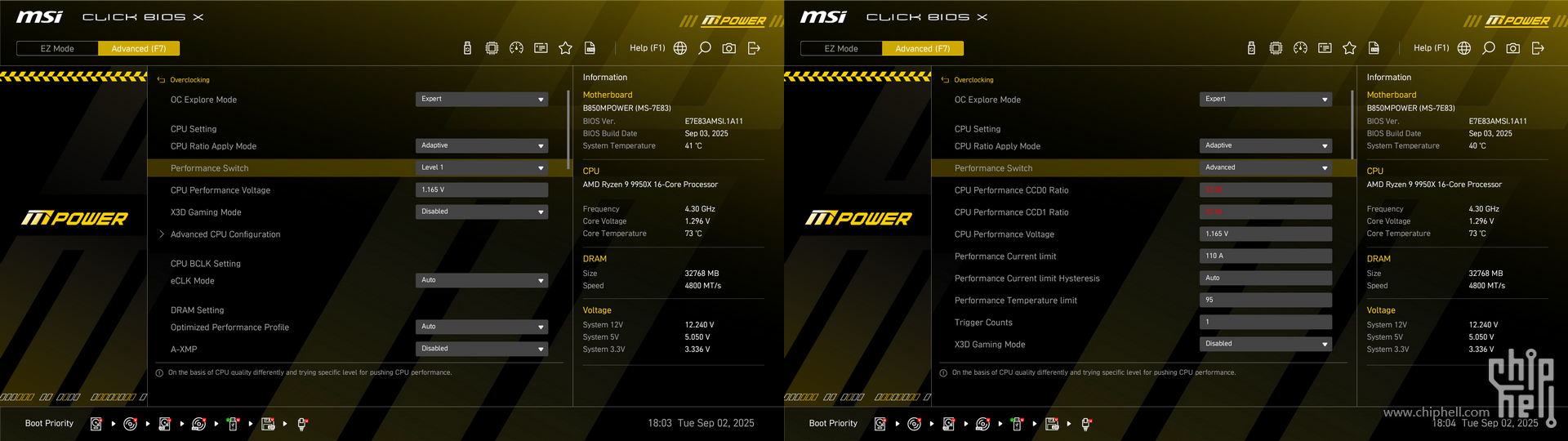Screen dimensions: 1568x441
Task: Click Performance Current limit 110 A field
Action: click(1266, 256)
